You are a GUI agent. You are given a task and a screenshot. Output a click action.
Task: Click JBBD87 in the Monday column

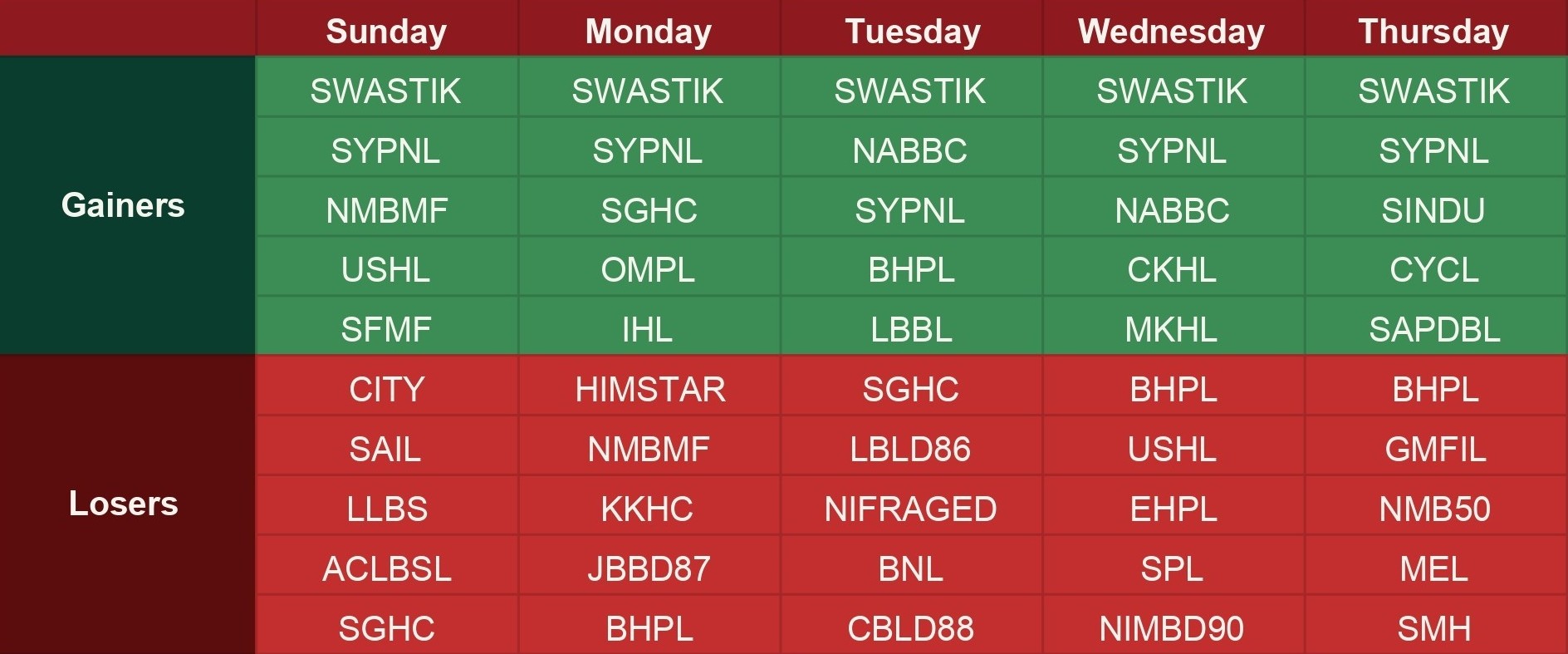tap(649, 569)
